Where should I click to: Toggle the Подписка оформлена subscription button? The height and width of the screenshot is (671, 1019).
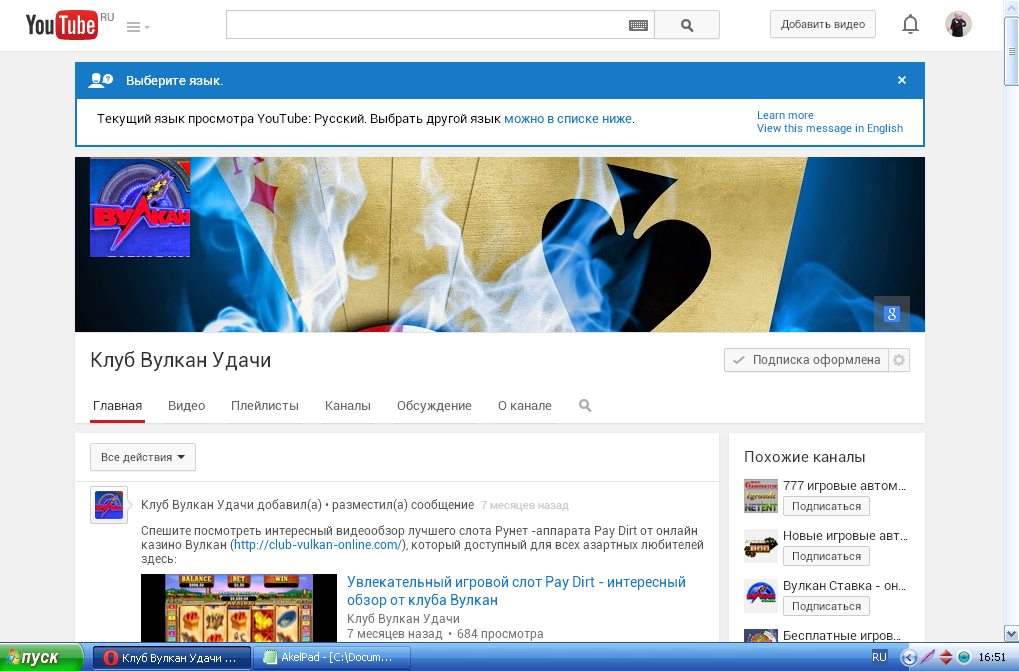click(x=806, y=360)
